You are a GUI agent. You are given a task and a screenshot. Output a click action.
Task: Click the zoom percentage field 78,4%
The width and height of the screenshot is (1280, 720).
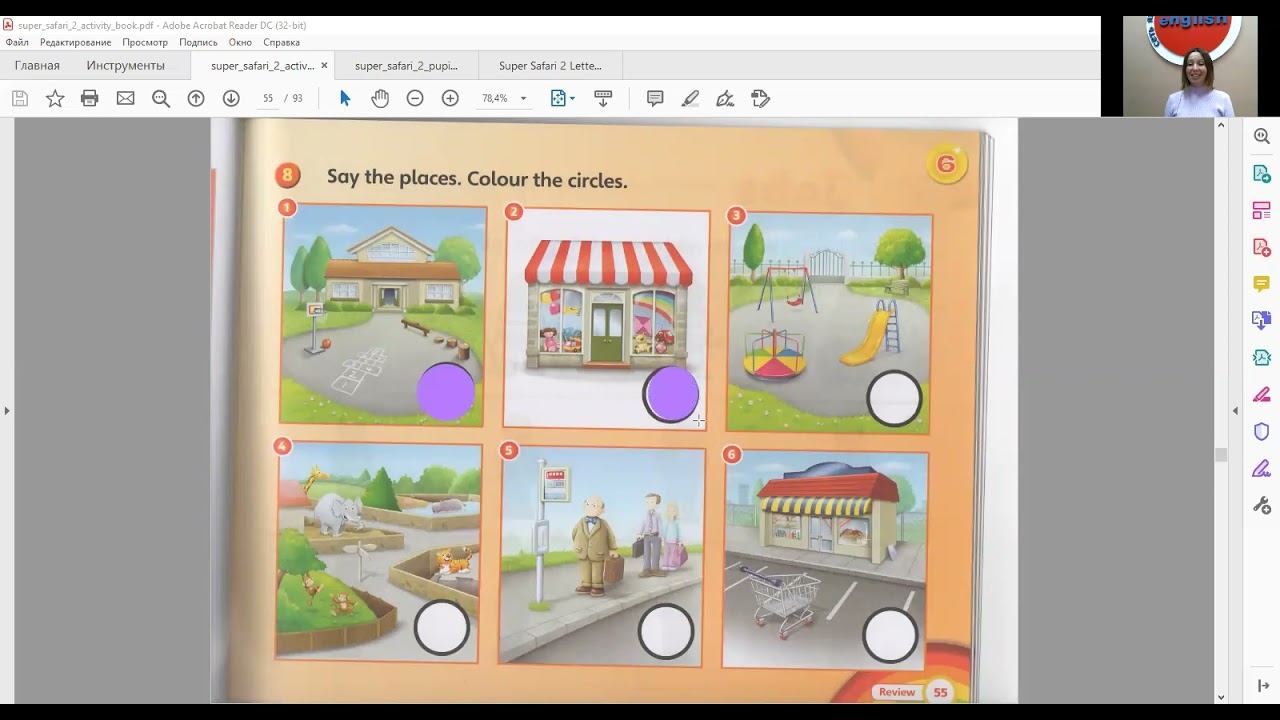point(495,98)
